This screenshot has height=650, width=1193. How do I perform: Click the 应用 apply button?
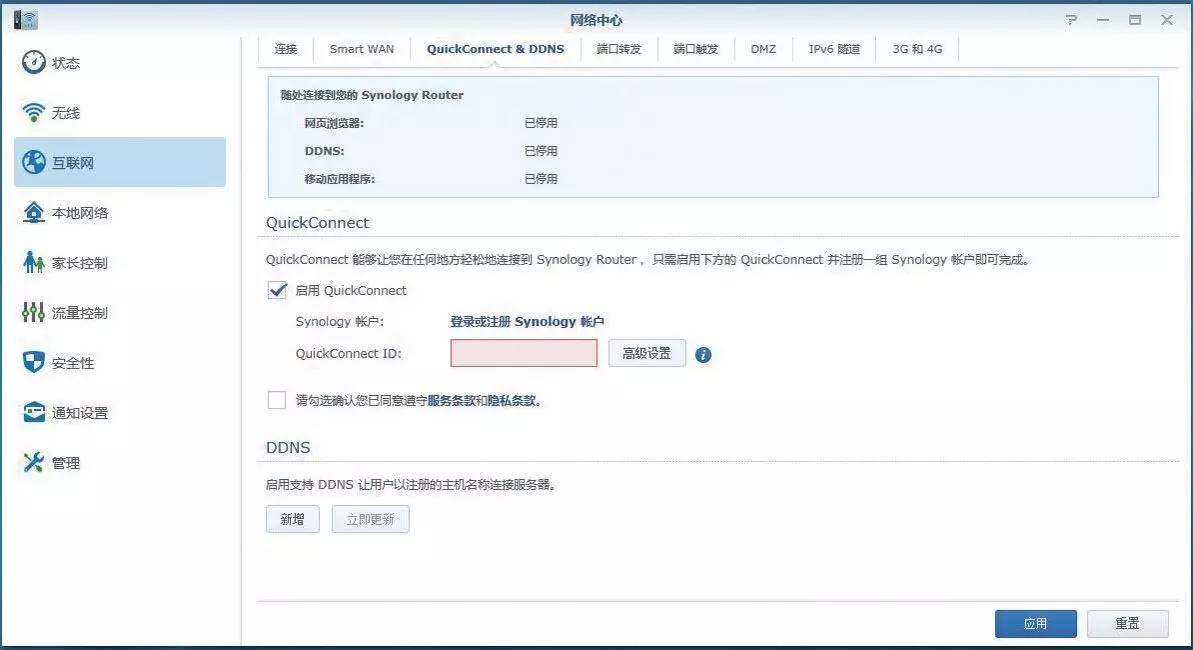(x=1036, y=623)
